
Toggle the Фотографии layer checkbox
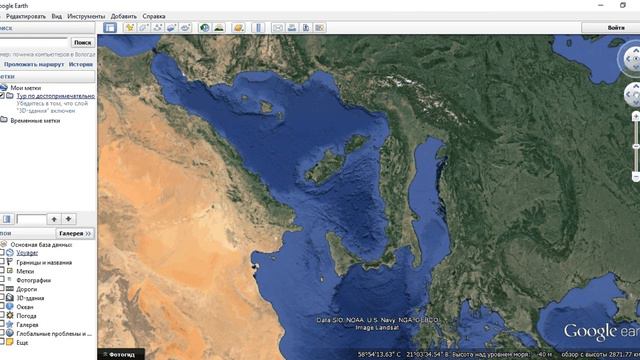pos(2,280)
